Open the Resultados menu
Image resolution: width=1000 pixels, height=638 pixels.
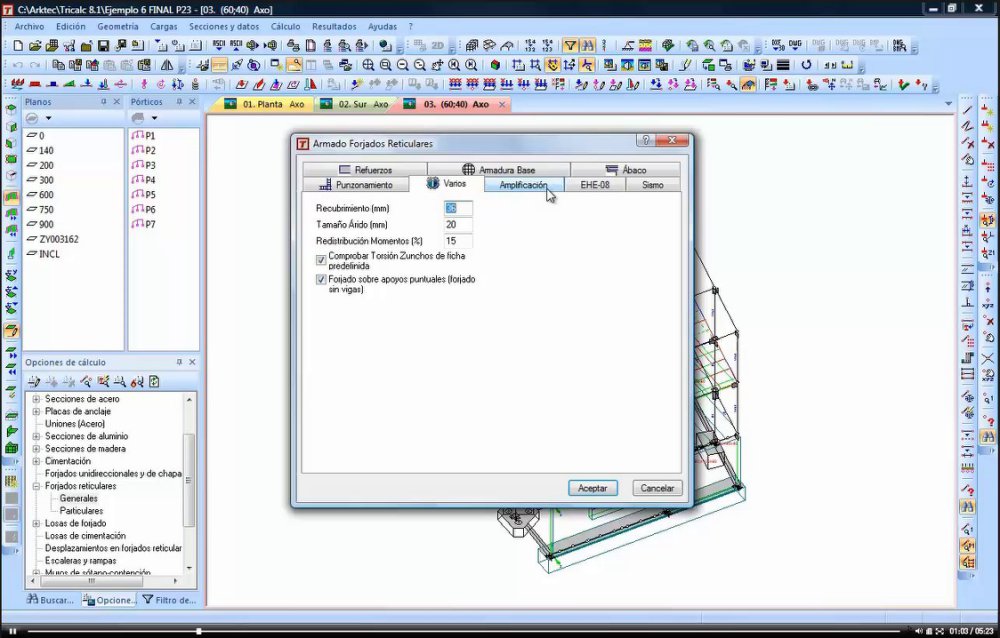click(334, 26)
